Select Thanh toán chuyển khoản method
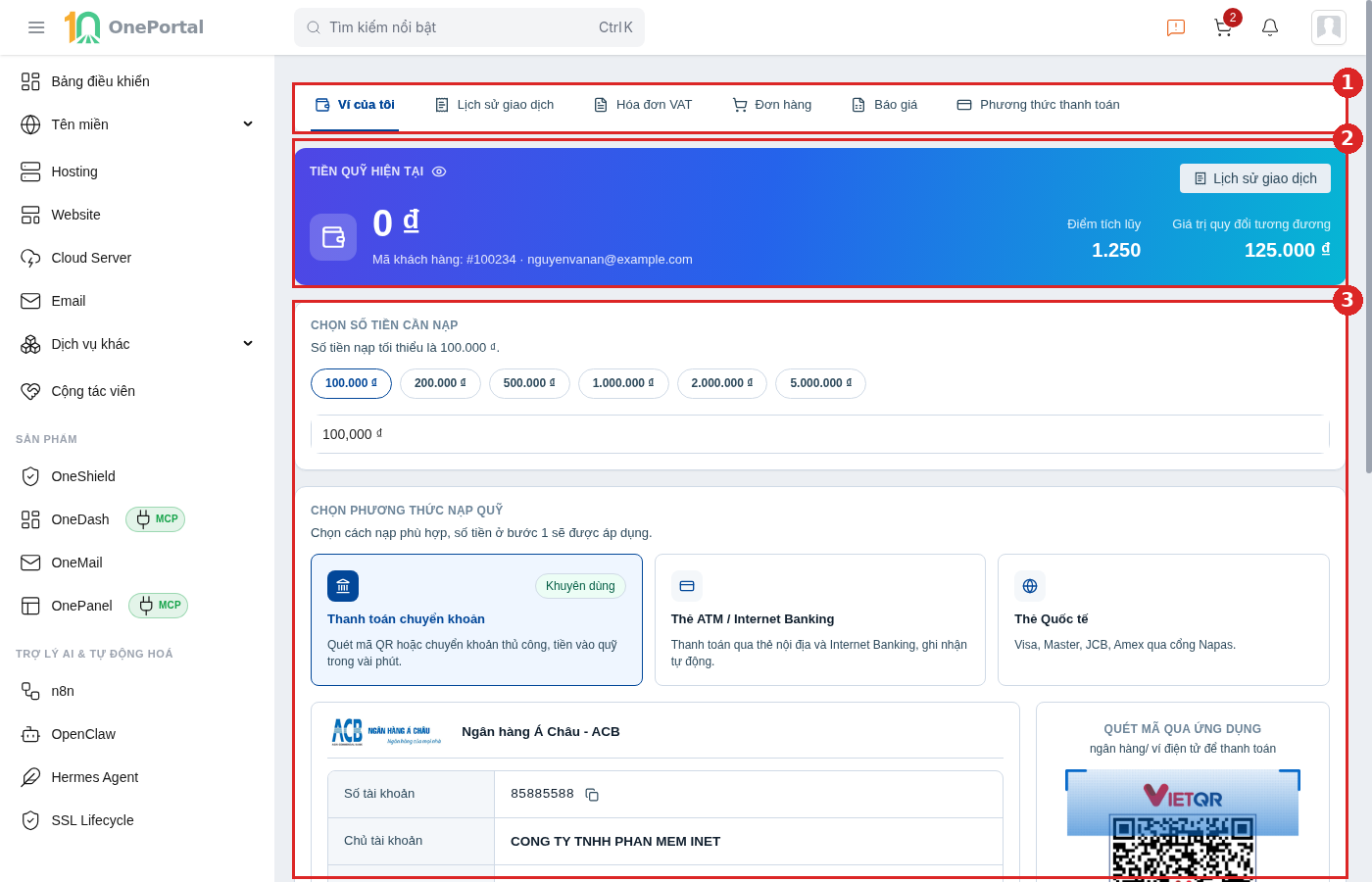 [x=476, y=620]
